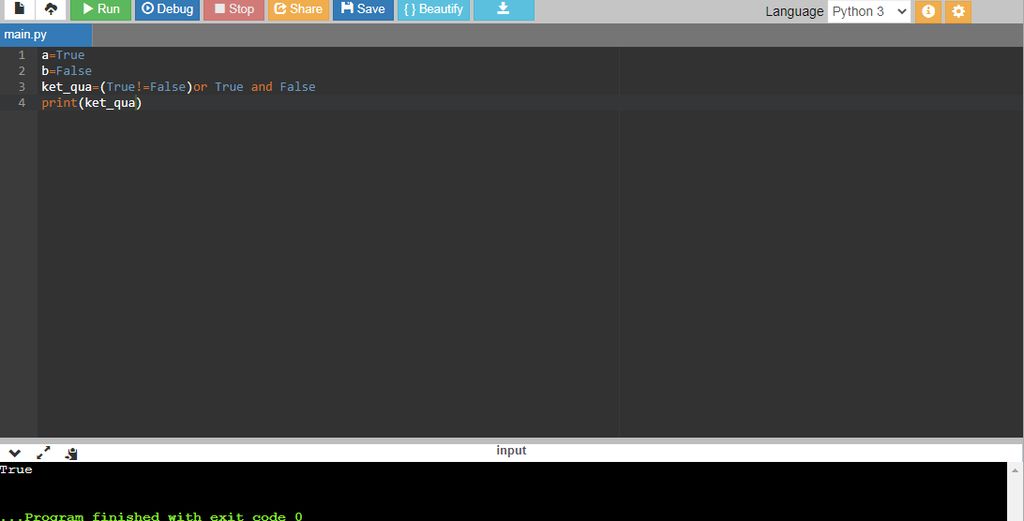Image resolution: width=1024 pixels, height=521 pixels.
Task: Click line number 1 in the gutter
Action: 22,55
